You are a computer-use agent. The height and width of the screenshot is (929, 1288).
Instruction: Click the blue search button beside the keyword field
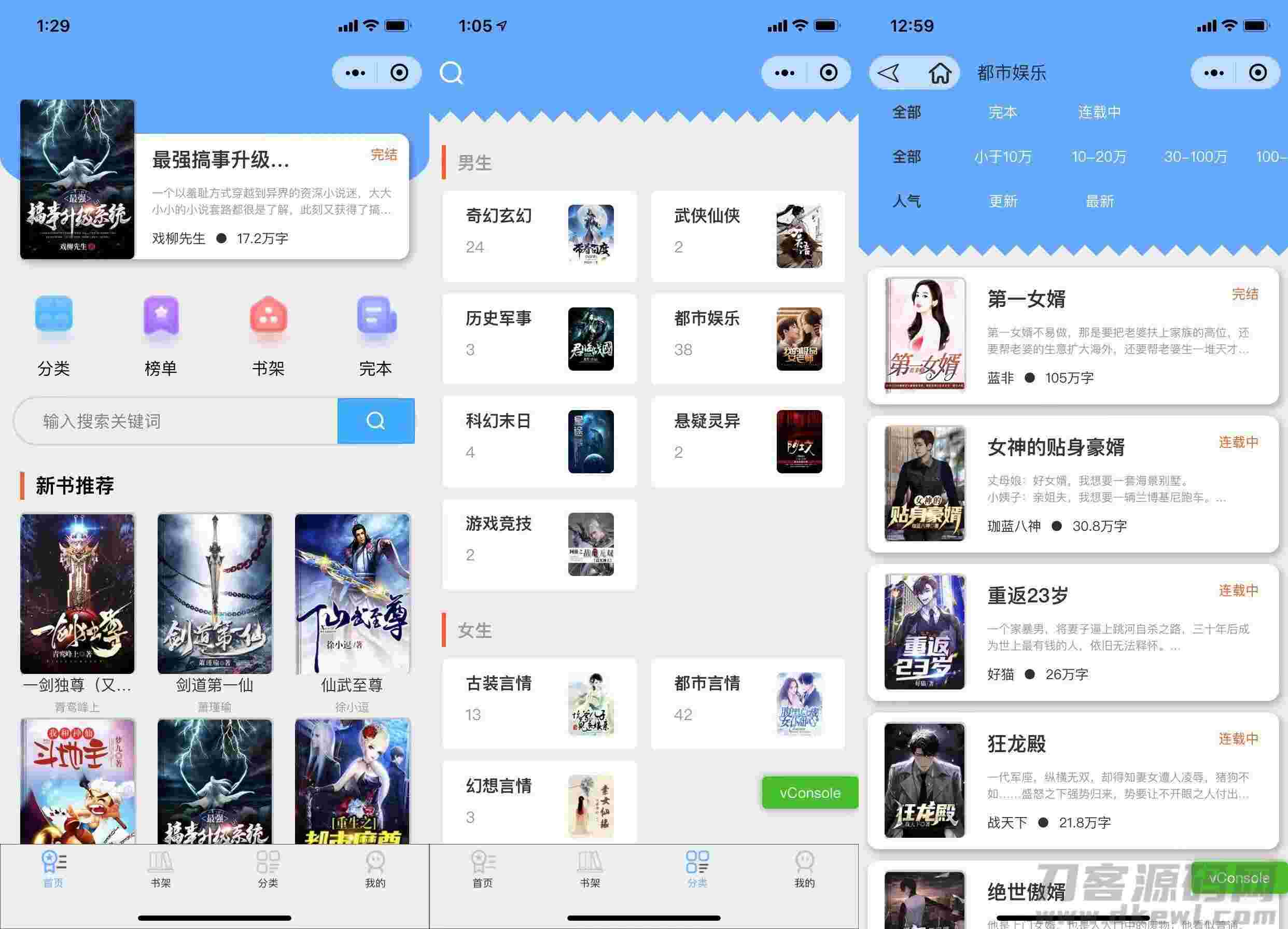point(375,421)
